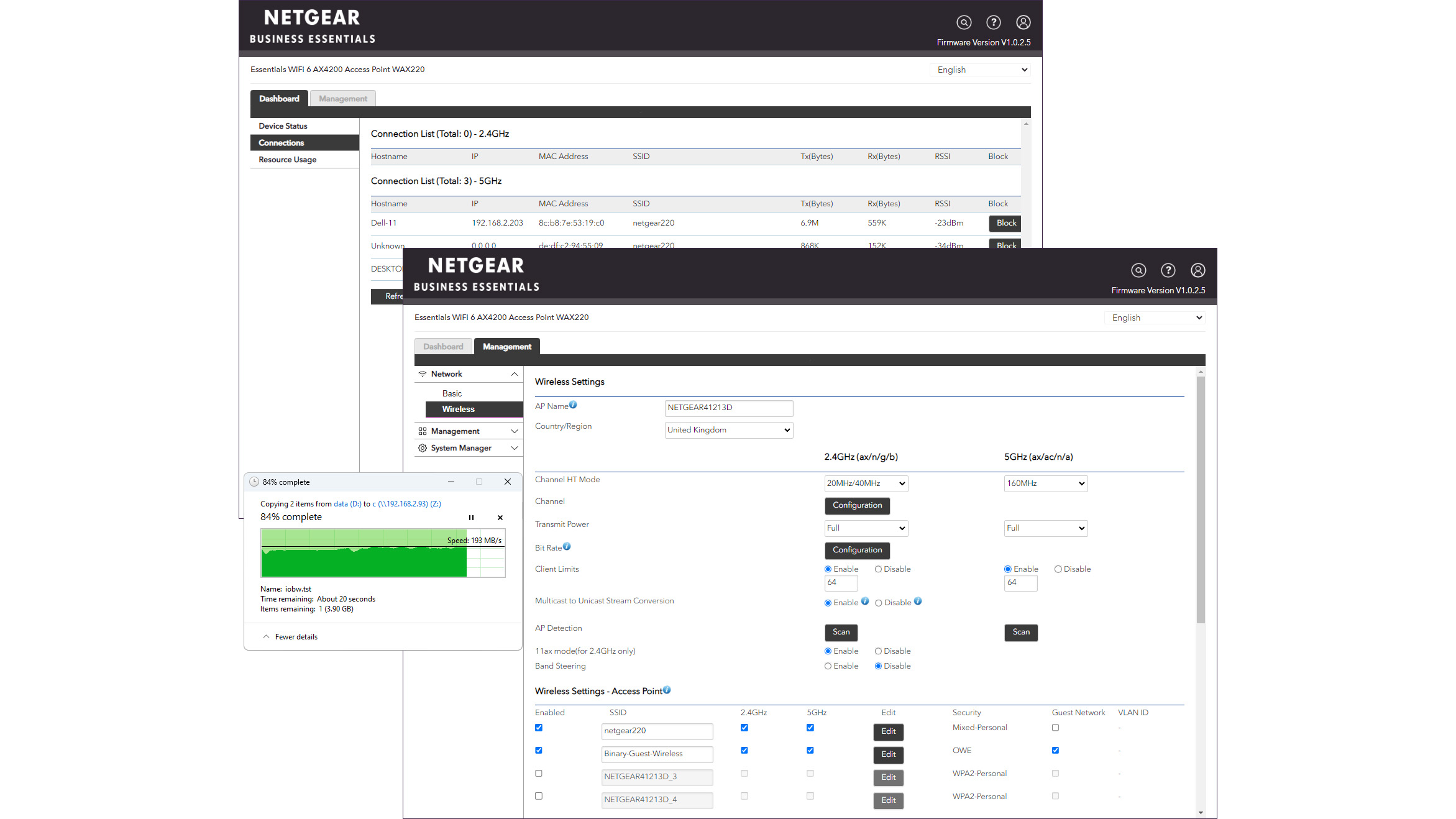Open help icon in front Netgear header
The width and height of the screenshot is (1456, 819).
pos(1168,270)
